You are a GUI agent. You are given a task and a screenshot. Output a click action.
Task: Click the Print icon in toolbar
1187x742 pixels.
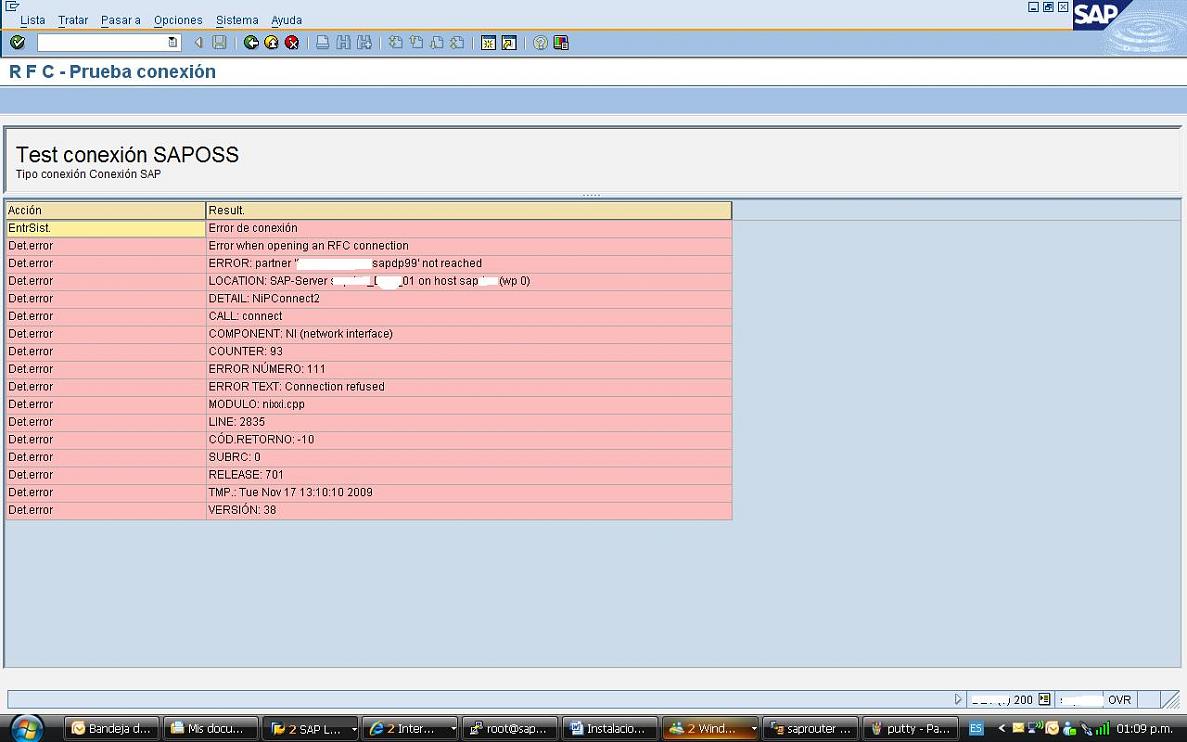pos(322,43)
